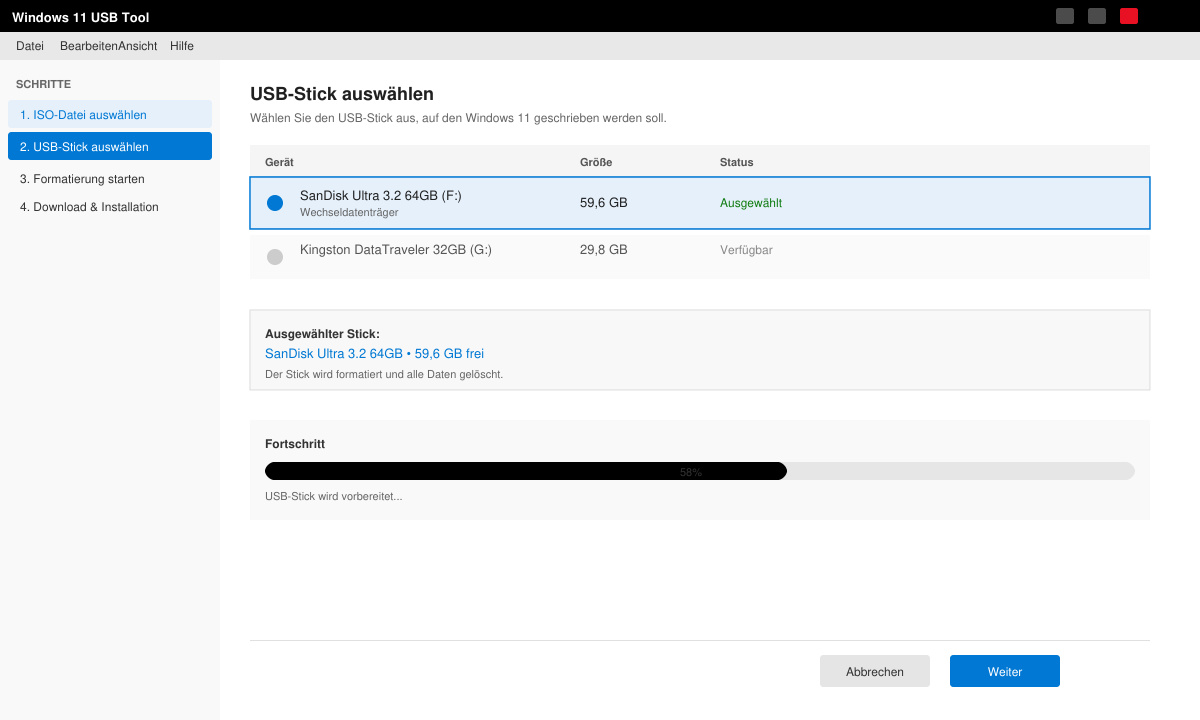This screenshot has width=1200, height=720.
Task: Select step 2. USB-Stick auswählen
Action: (110, 146)
